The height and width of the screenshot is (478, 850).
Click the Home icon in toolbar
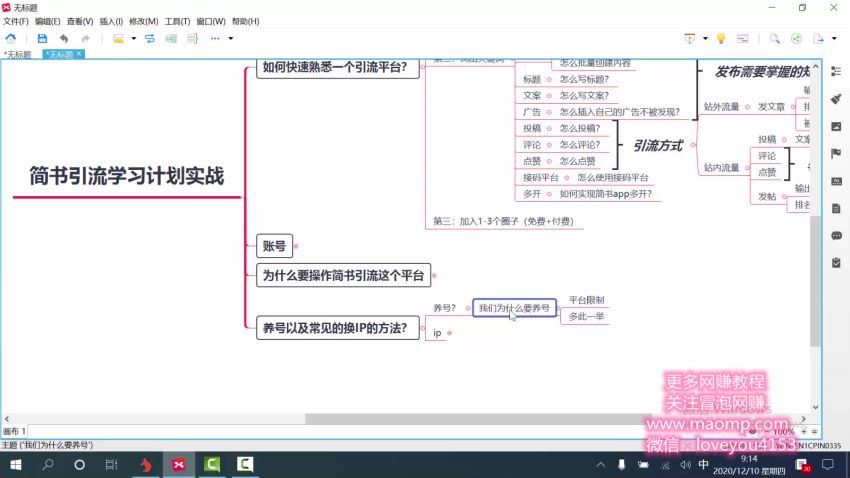click(11, 38)
